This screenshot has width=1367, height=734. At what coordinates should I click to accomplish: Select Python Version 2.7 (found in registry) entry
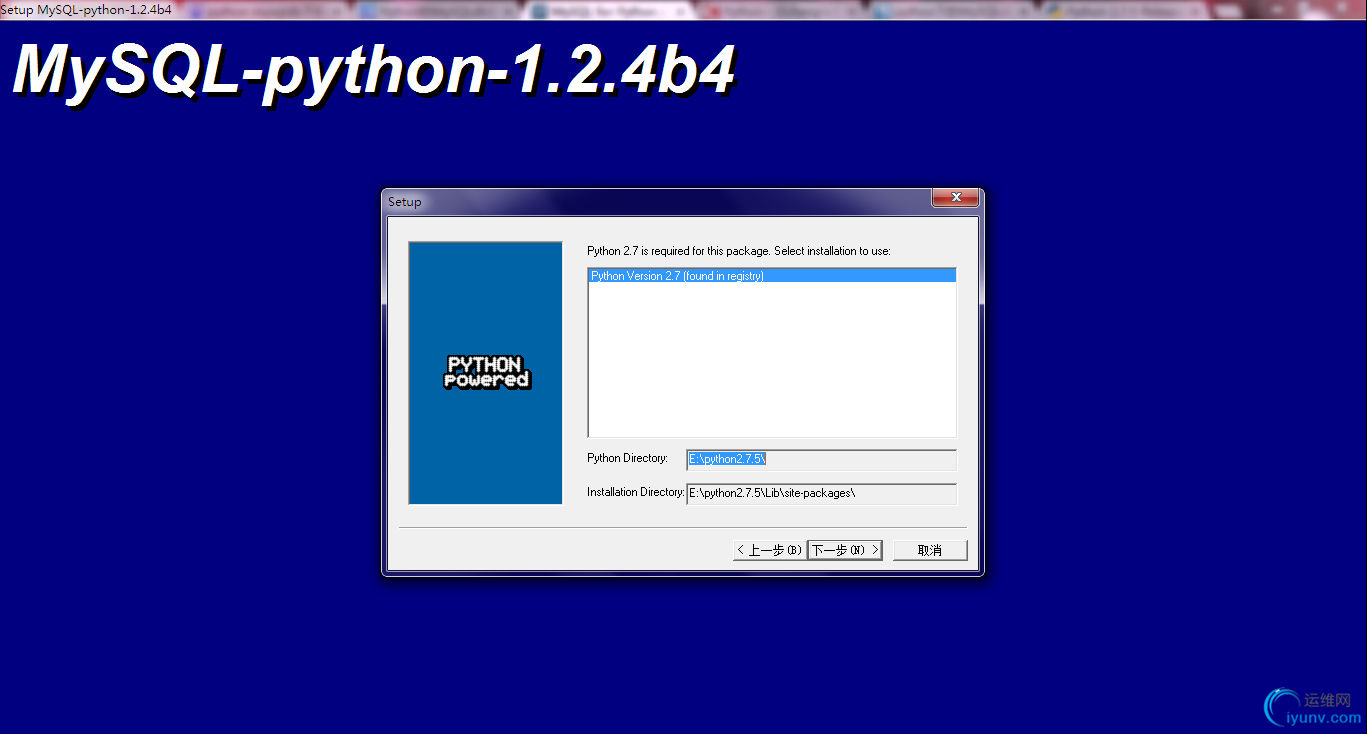772,276
